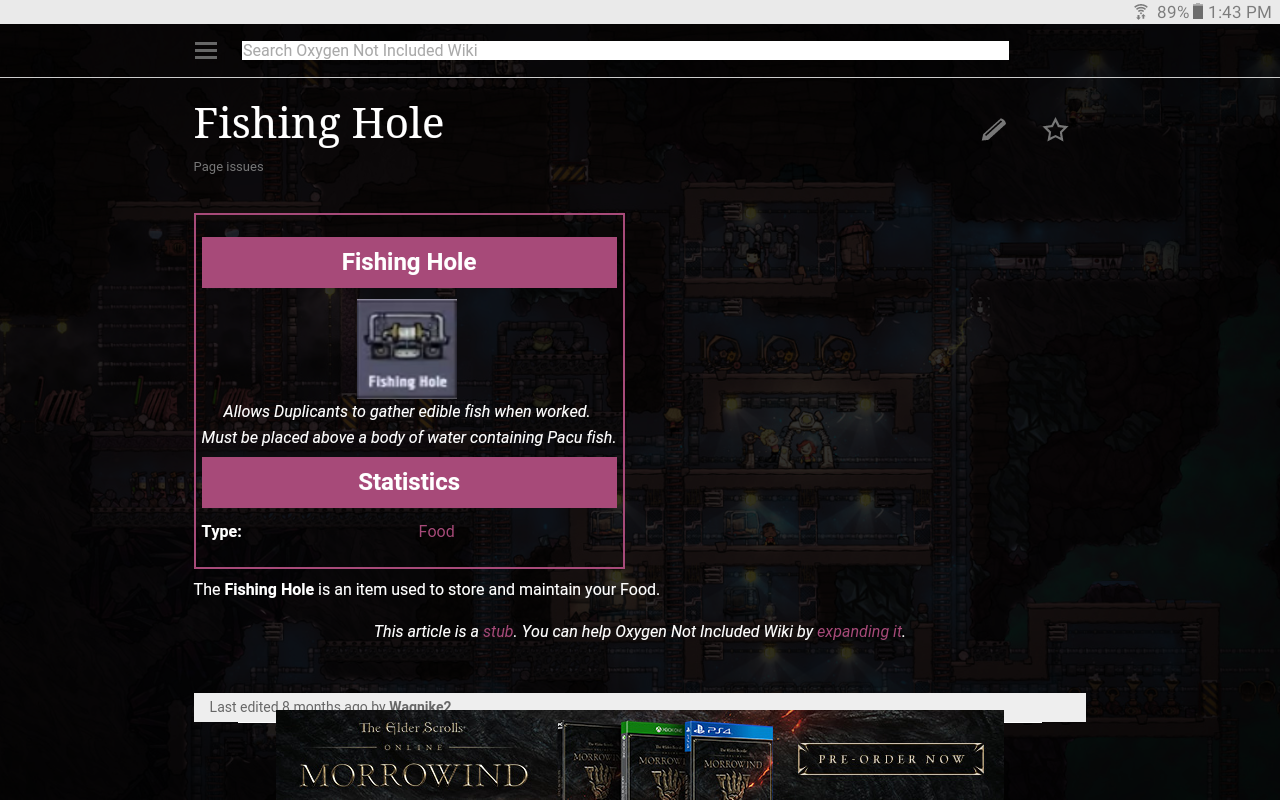The width and height of the screenshot is (1280, 800).
Task: Click the Pre-Order Now ad button
Action: [x=891, y=759]
